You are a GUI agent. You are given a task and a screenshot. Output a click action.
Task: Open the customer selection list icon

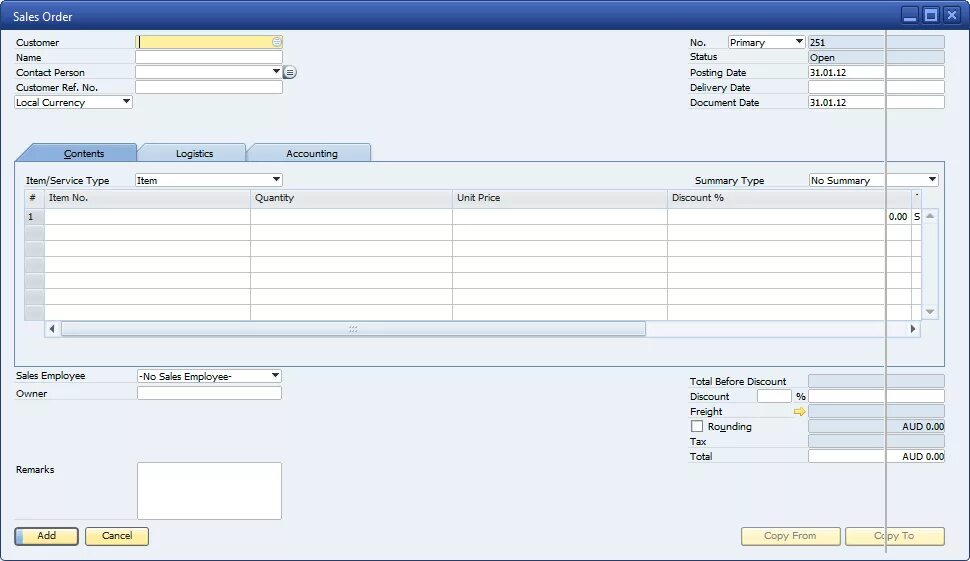tap(277, 42)
